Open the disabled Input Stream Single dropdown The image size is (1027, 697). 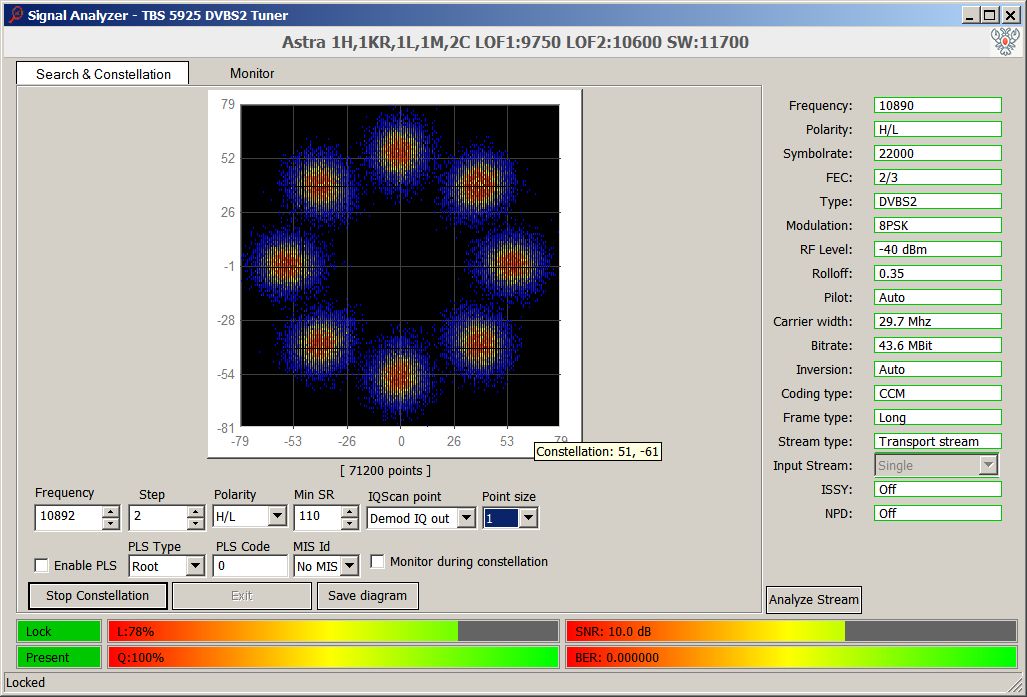coord(988,465)
